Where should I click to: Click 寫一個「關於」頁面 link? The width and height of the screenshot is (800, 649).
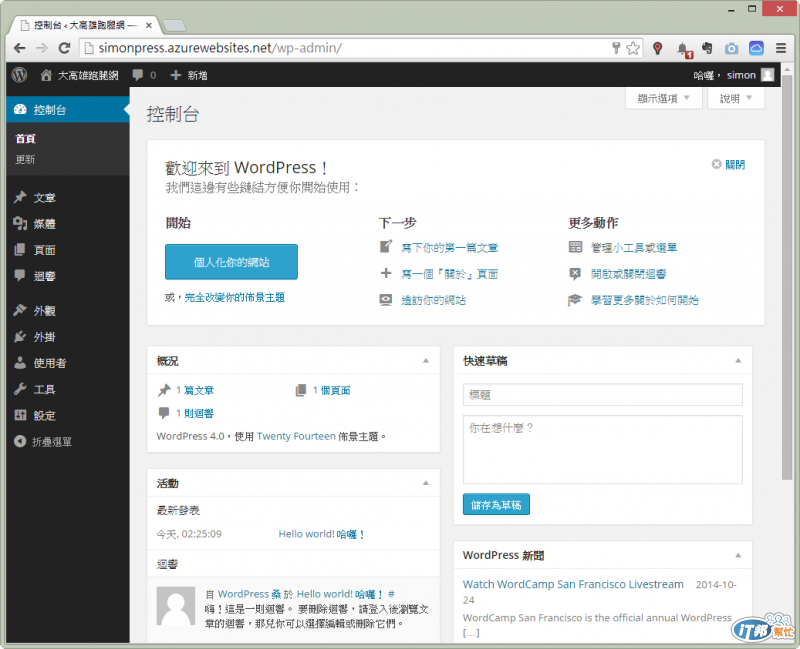(x=449, y=274)
